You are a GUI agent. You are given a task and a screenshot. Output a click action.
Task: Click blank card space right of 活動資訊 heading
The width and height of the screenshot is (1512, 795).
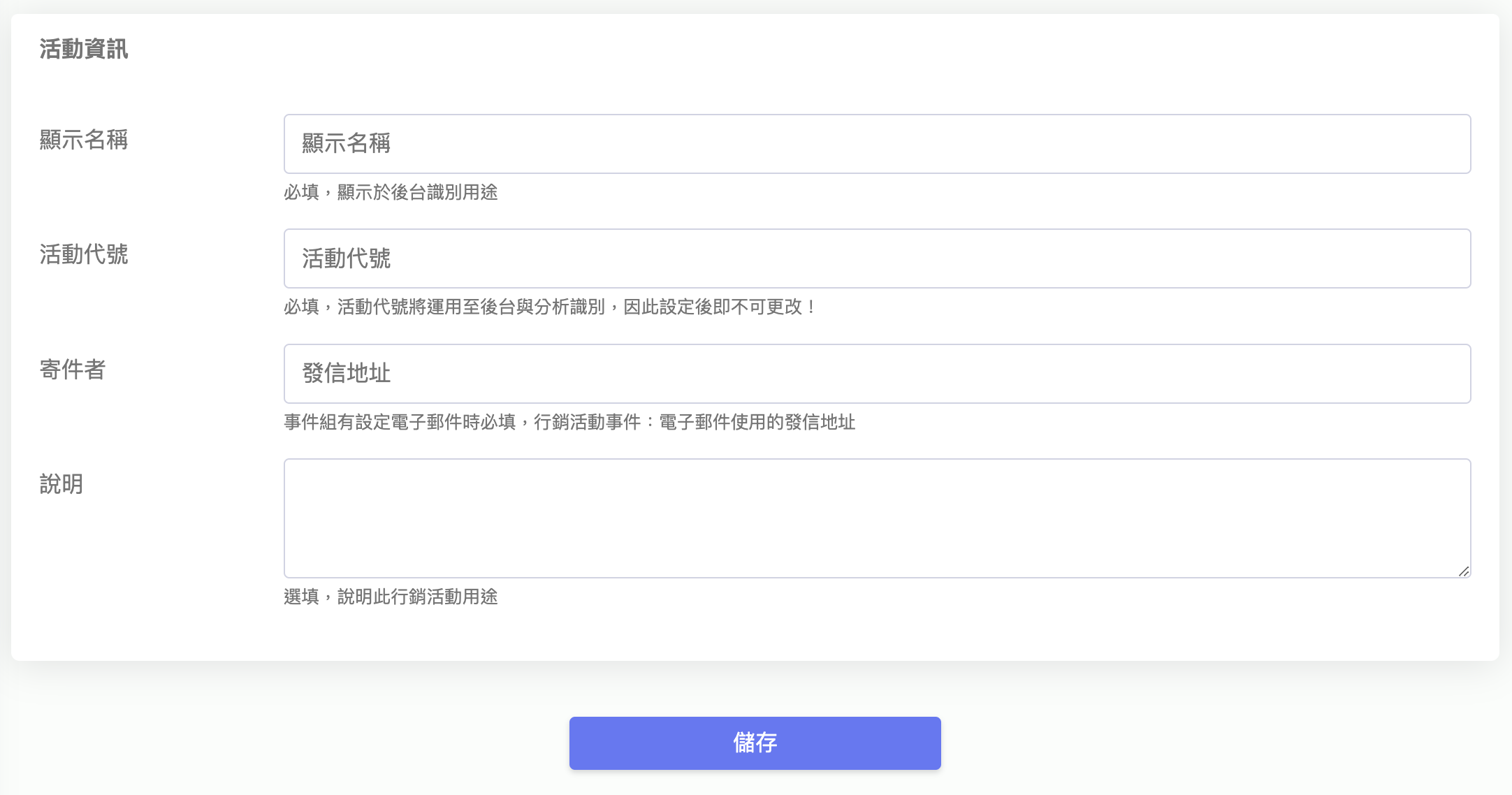769,49
